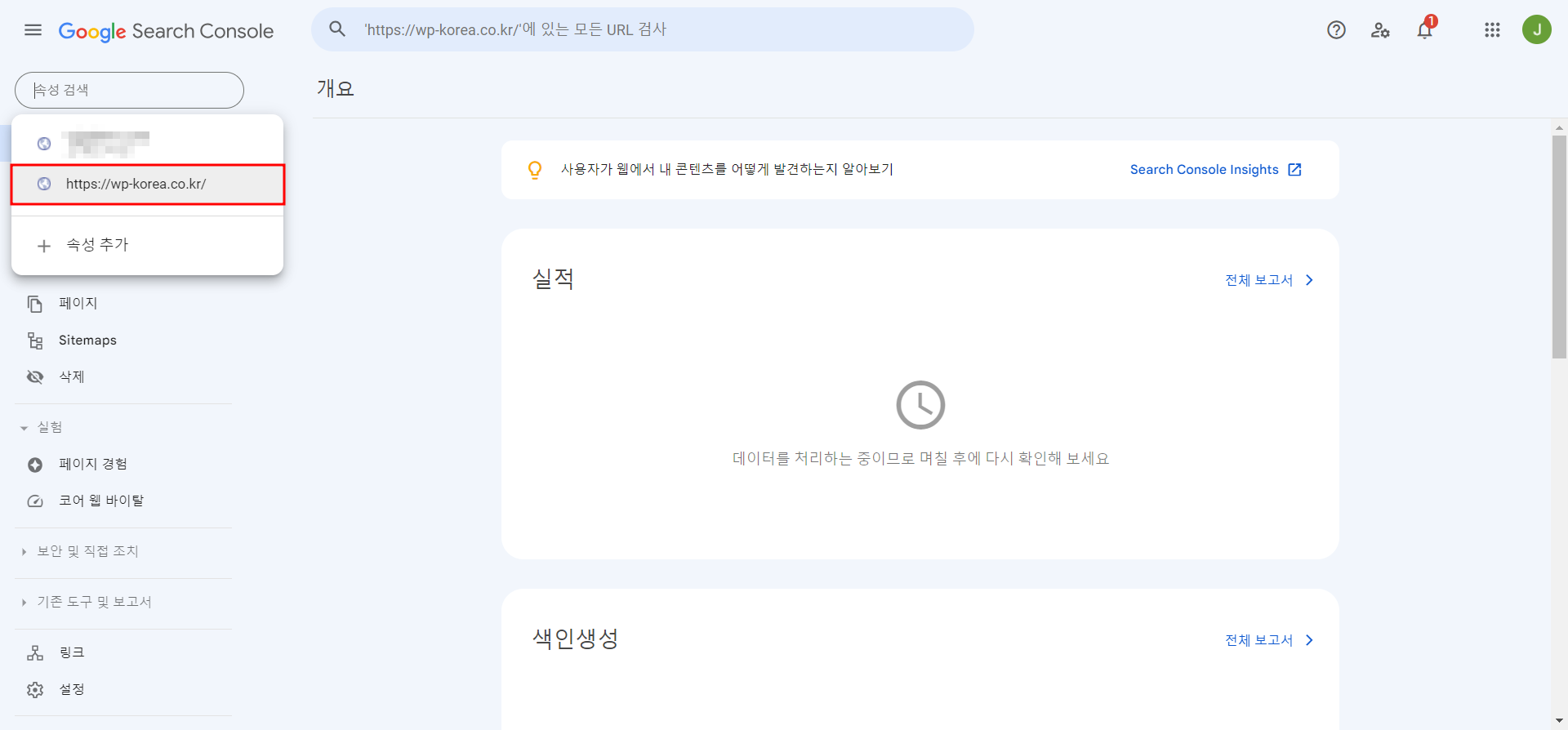Click the globe icon of wp-korea.co.kr property
1568x730 pixels.
(44, 184)
